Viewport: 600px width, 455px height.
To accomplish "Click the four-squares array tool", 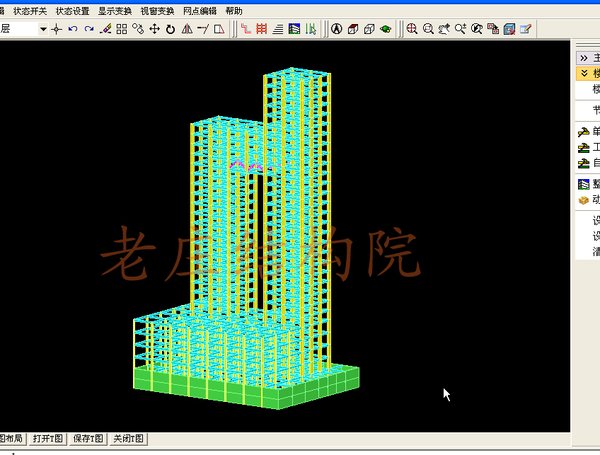I will (122, 29).
